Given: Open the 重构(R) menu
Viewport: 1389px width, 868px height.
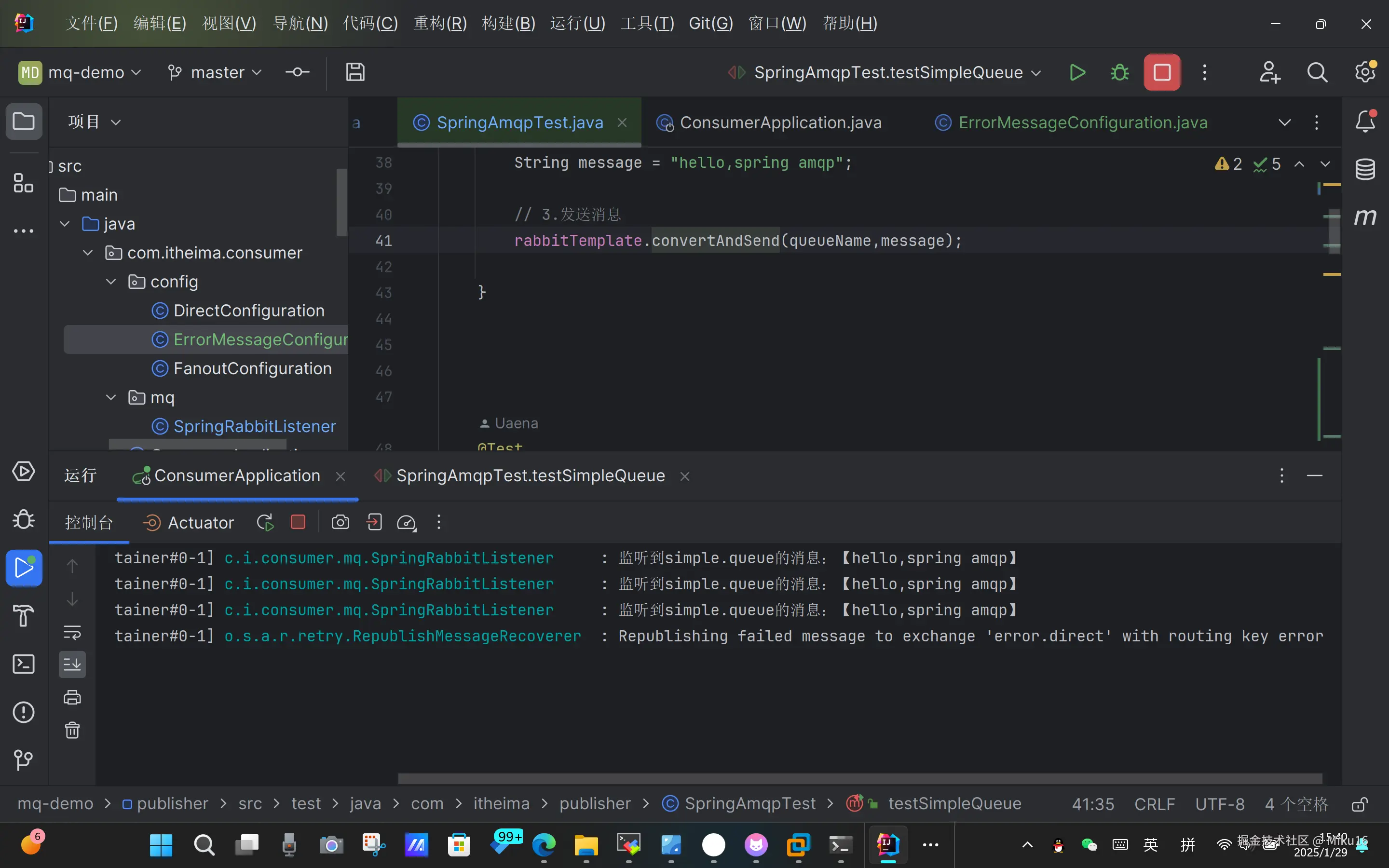Looking at the screenshot, I should pyautogui.click(x=440, y=24).
